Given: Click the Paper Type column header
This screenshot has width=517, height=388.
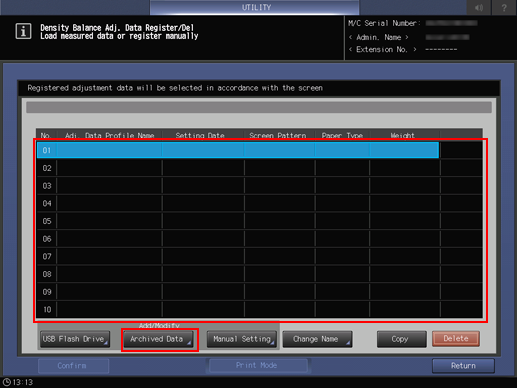Looking at the screenshot, I should point(342,135).
